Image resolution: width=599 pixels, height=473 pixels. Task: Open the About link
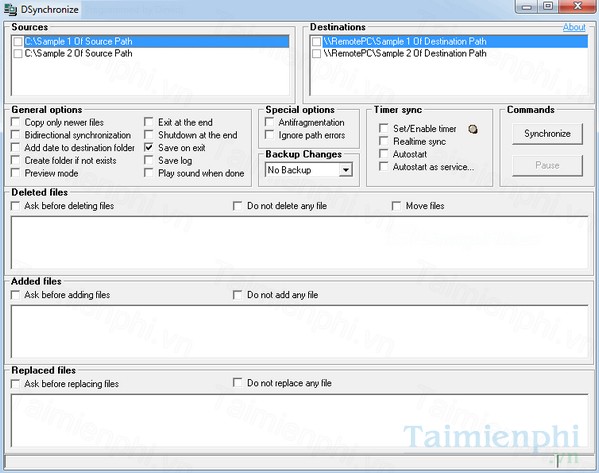coord(574,27)
